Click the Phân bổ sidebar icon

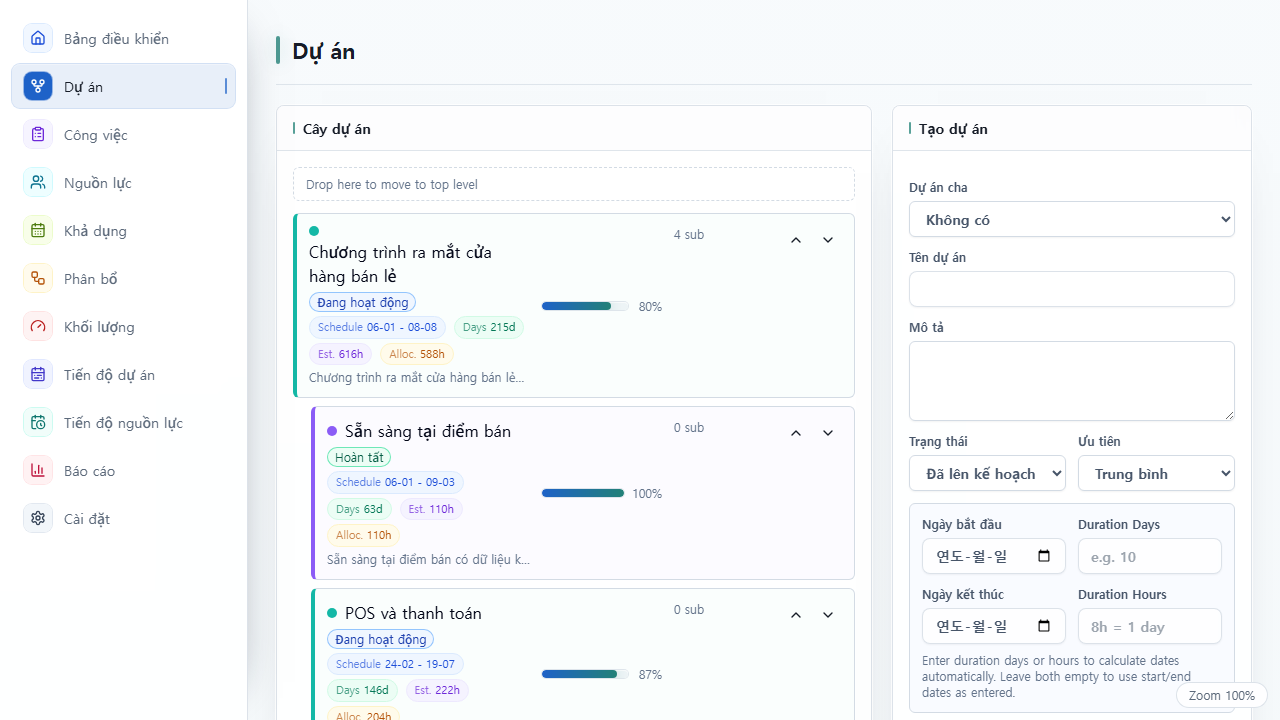[x=38, y=279]
